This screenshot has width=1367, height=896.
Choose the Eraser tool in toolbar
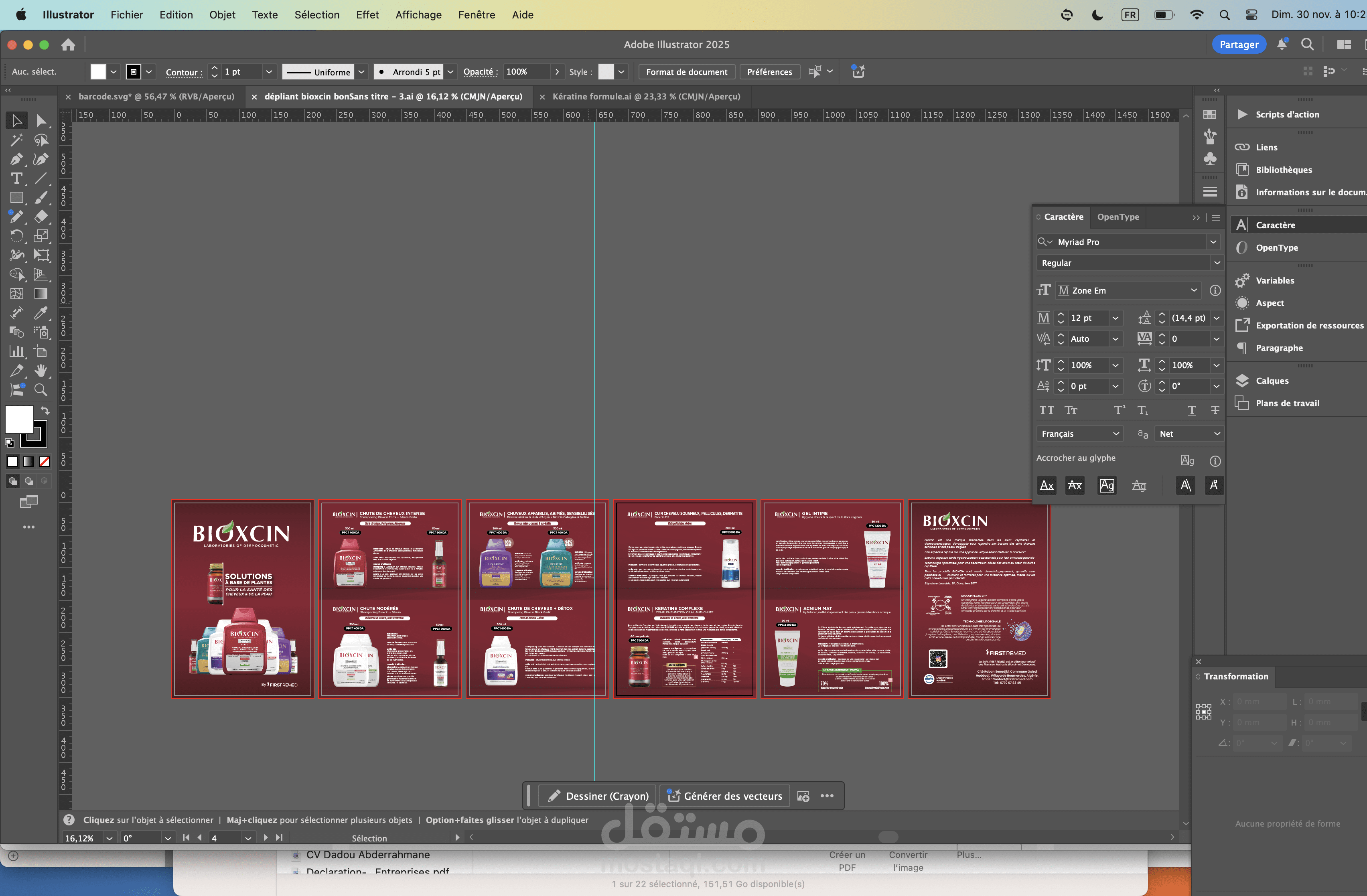[x=40, y=217]
